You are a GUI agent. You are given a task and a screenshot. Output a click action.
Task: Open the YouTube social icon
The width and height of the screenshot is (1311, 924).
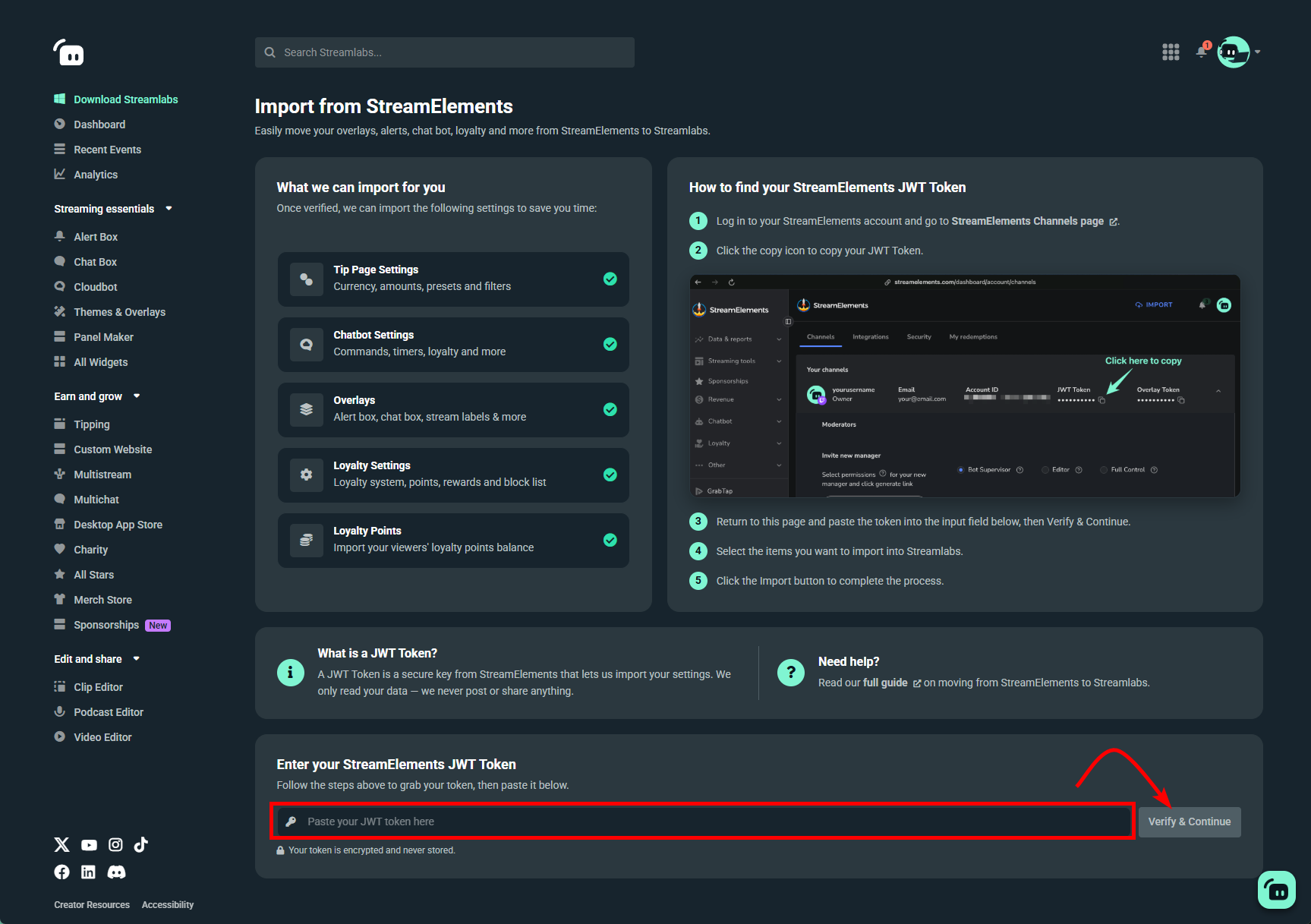[89, 845]
